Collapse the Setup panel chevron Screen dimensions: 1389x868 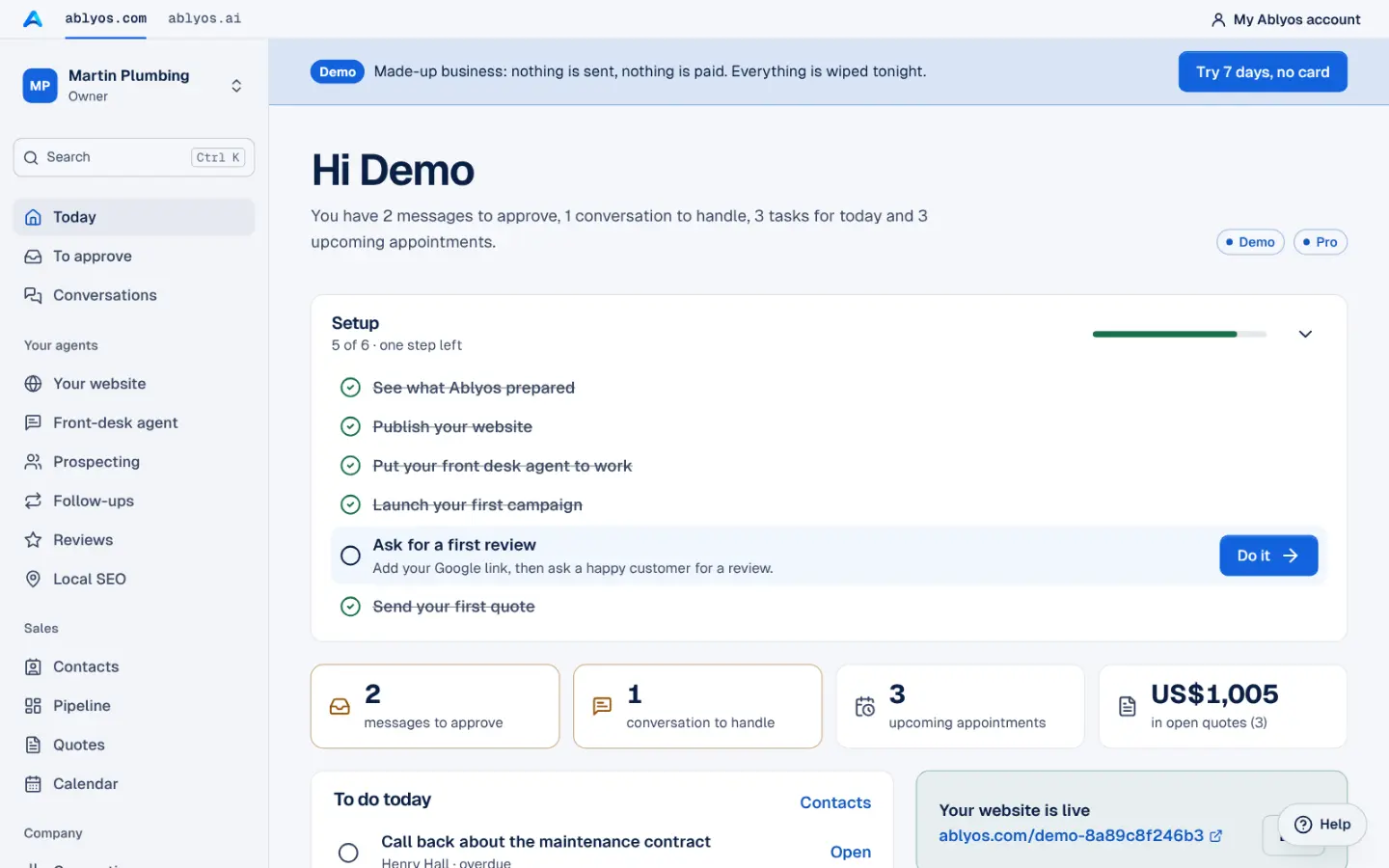(1305, 334)
